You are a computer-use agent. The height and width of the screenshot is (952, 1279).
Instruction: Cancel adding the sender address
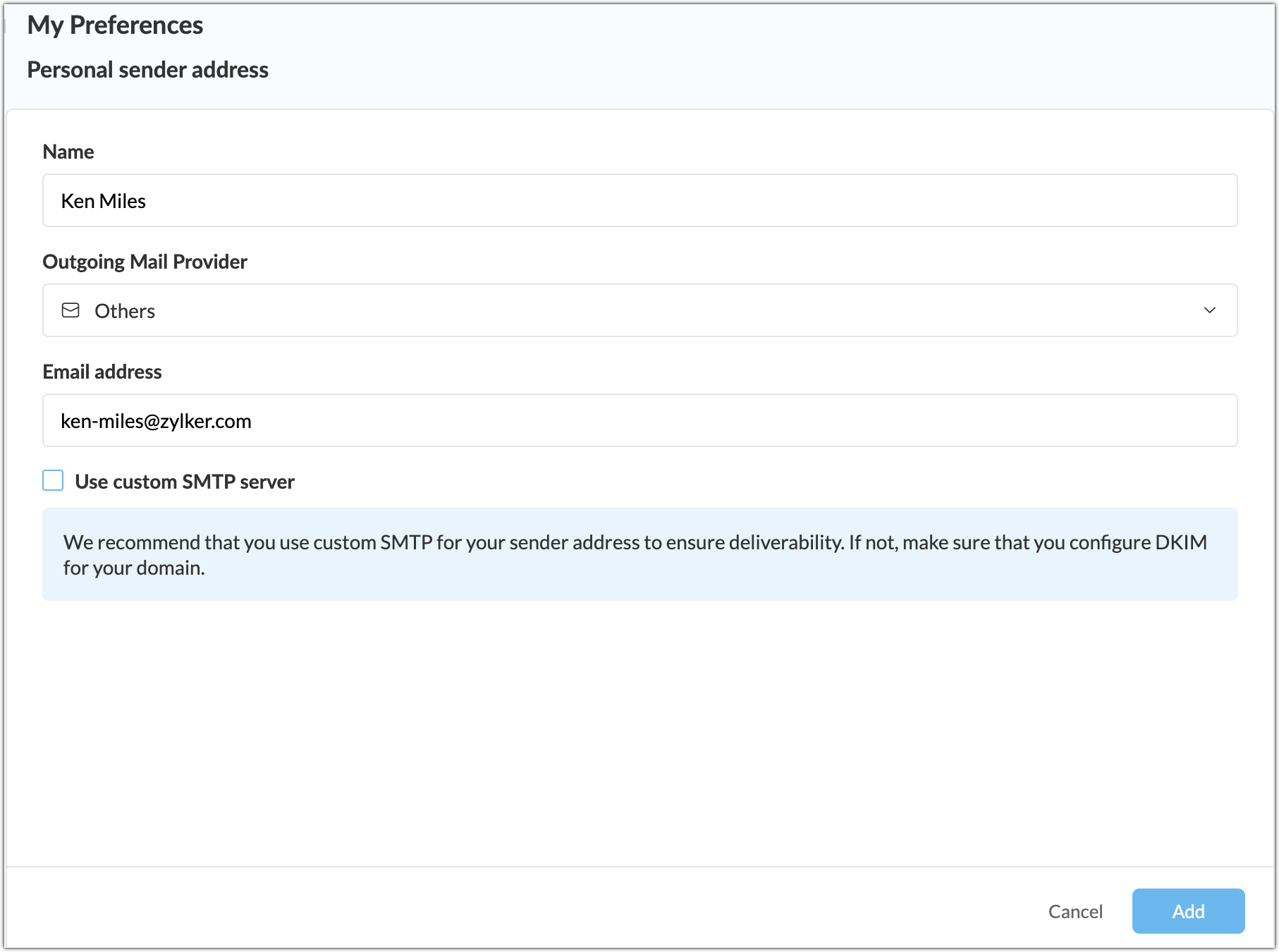click(1075, 911)
